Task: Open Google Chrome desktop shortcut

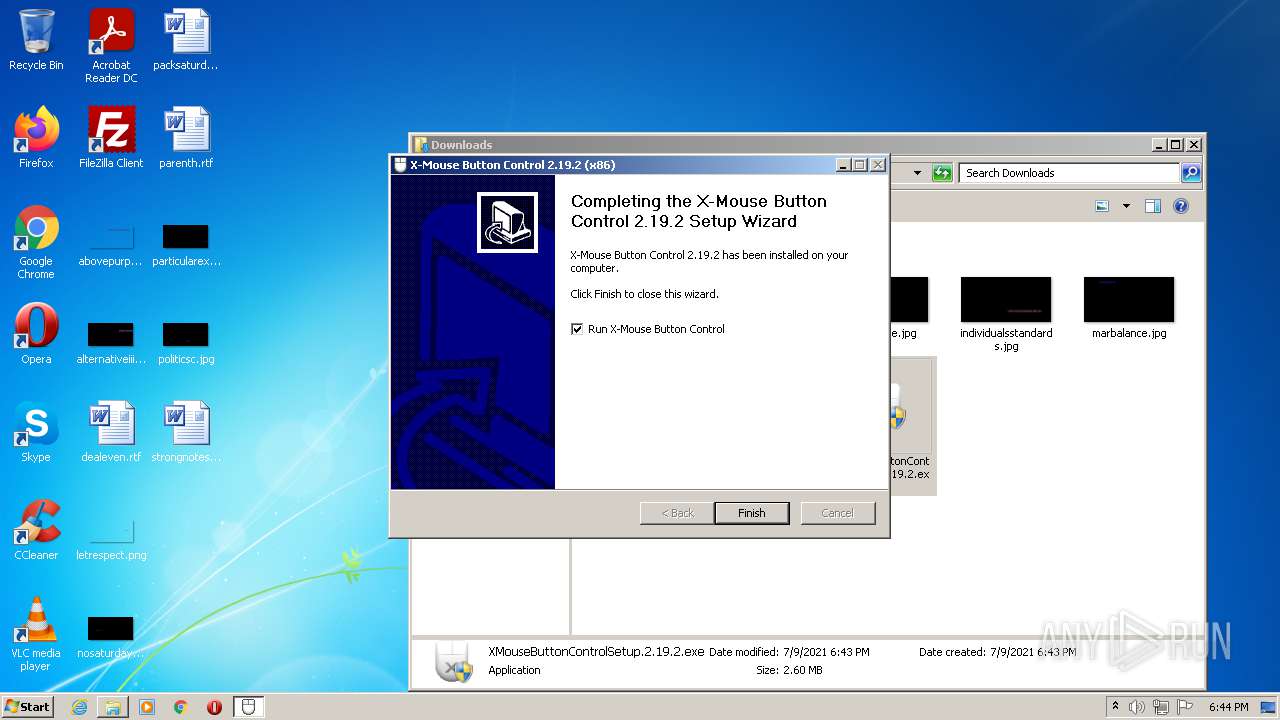Action: [36, 242]
